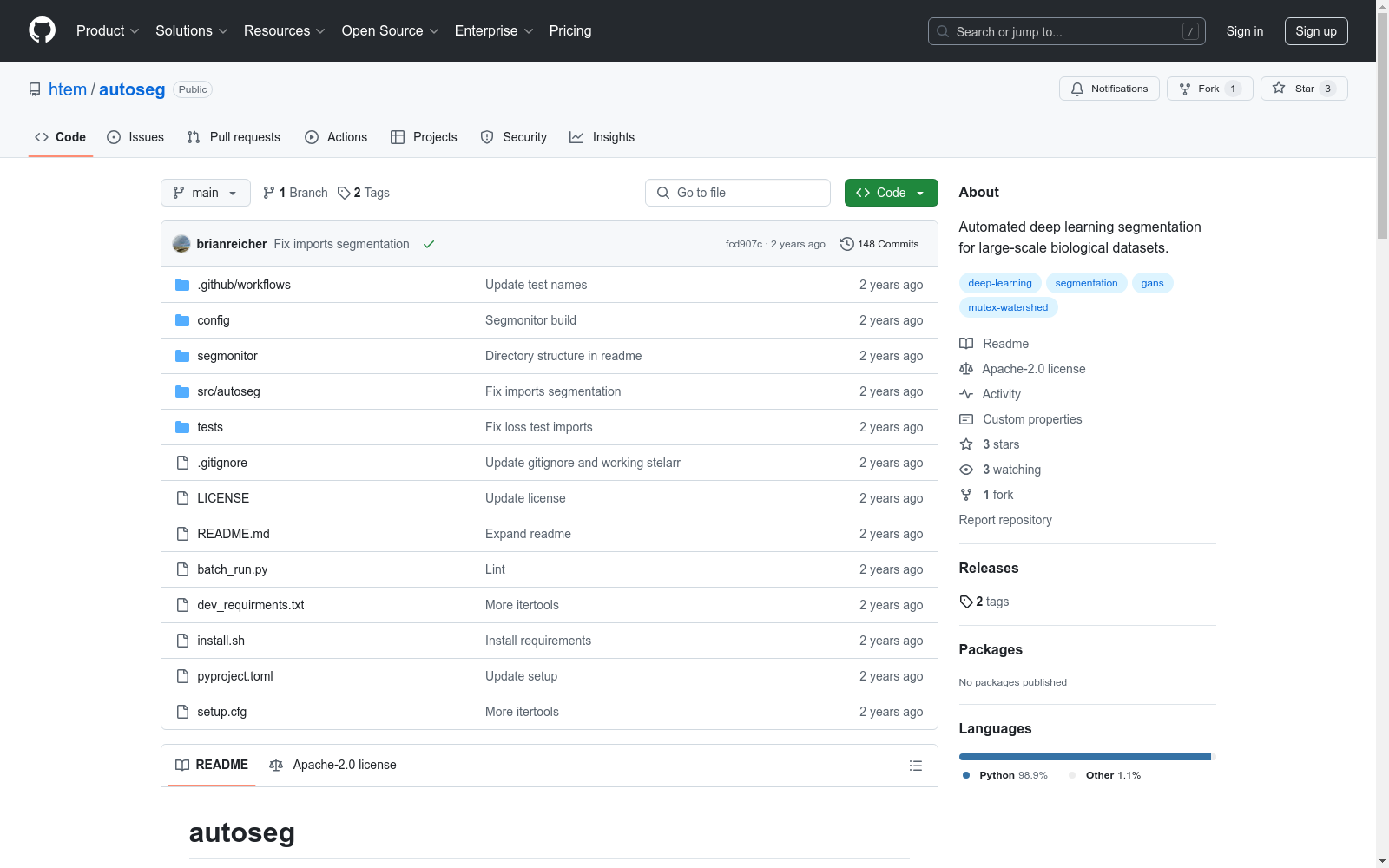This screenshot has height=868, width=1389.
Task: Click the .github/workflows folder icon
Action: tap(182, 285)
